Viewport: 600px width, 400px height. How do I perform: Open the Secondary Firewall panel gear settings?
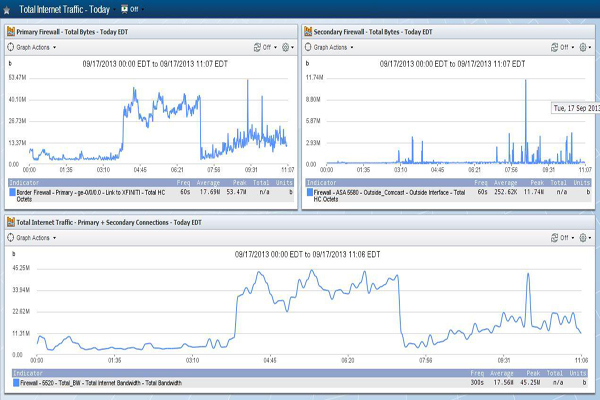tap(583, 47)
